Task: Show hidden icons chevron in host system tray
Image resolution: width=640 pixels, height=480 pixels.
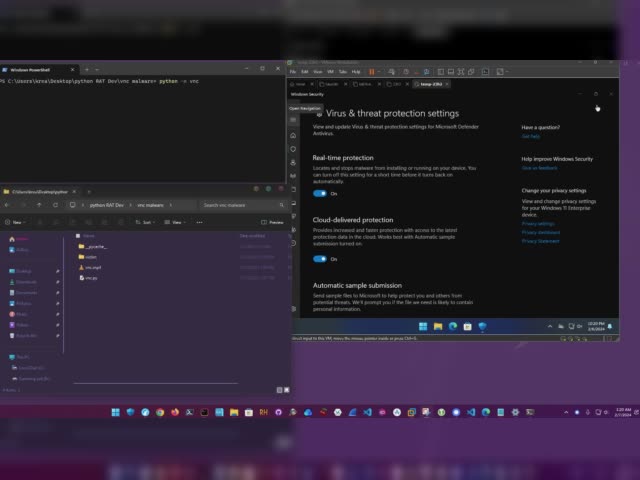Action: 566,412
